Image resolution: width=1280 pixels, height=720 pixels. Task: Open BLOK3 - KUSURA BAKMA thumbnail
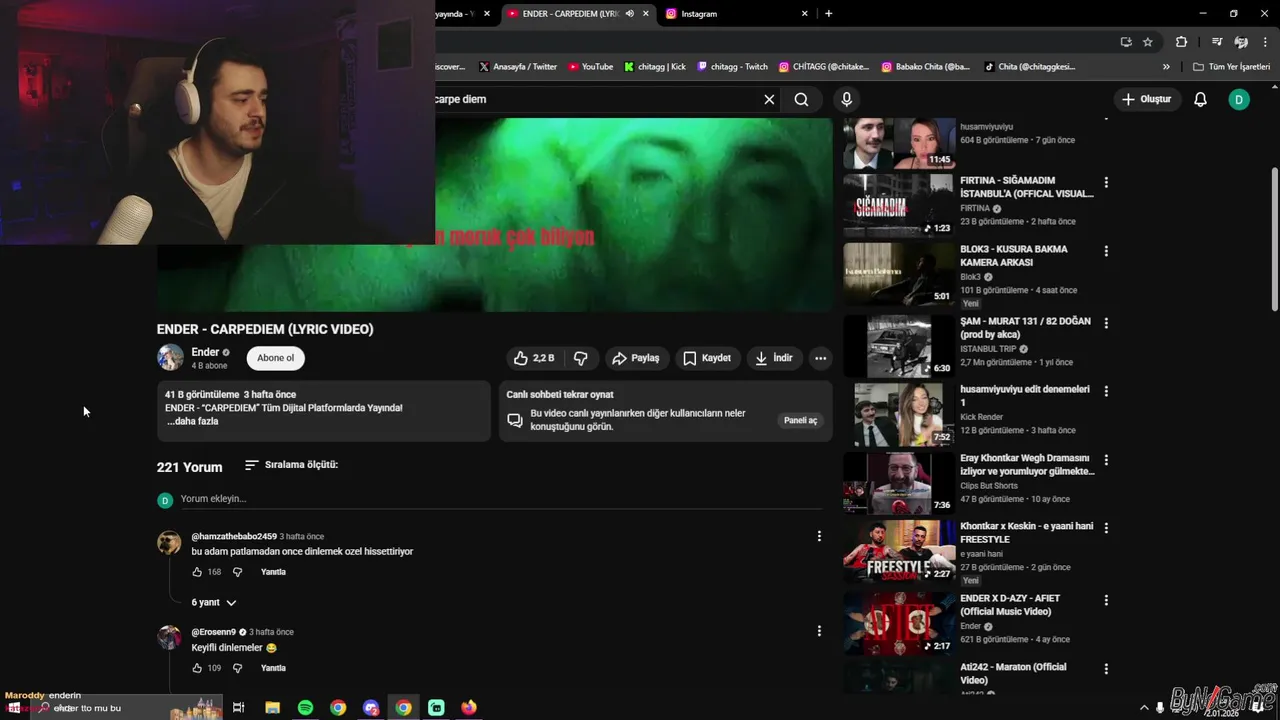point(899,275)
